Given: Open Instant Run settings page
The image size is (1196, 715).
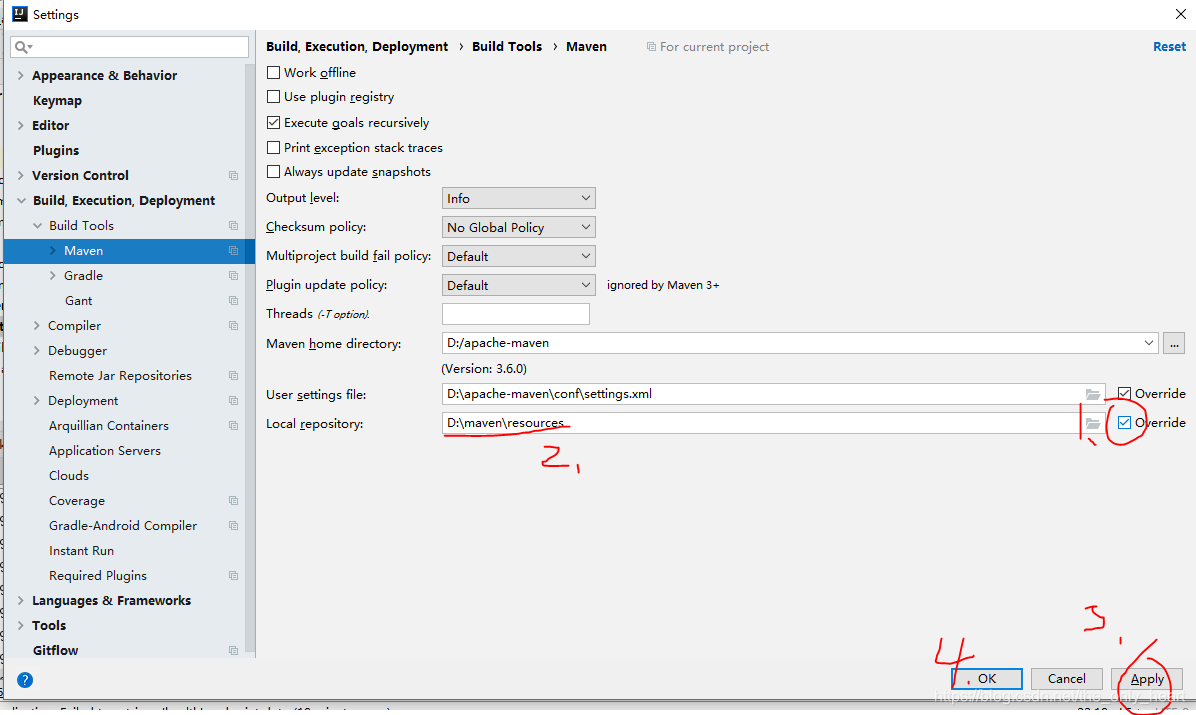Looking at the screenshot, I should 82,551.
